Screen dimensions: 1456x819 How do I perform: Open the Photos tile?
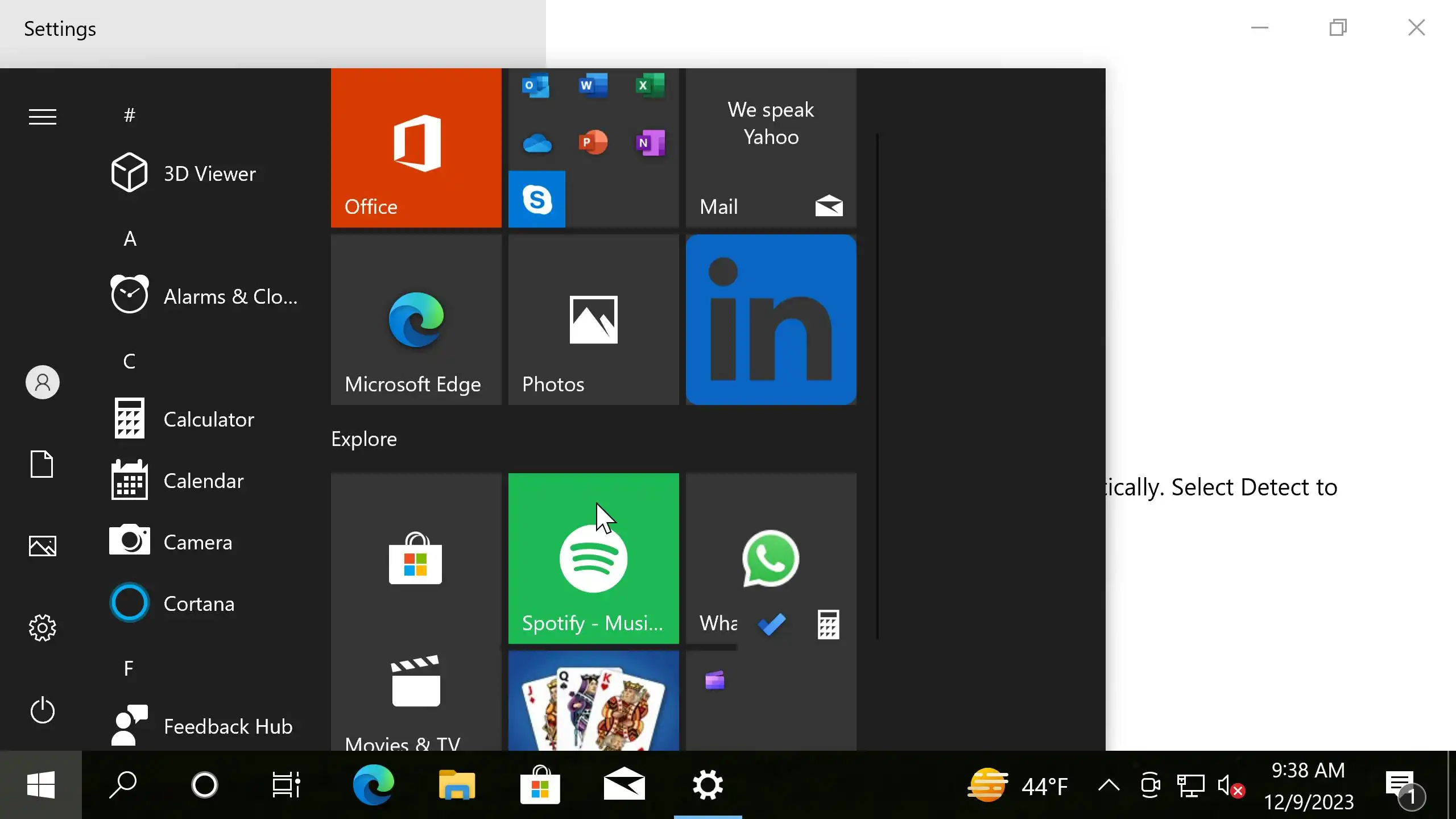click(x=593, y=319)
